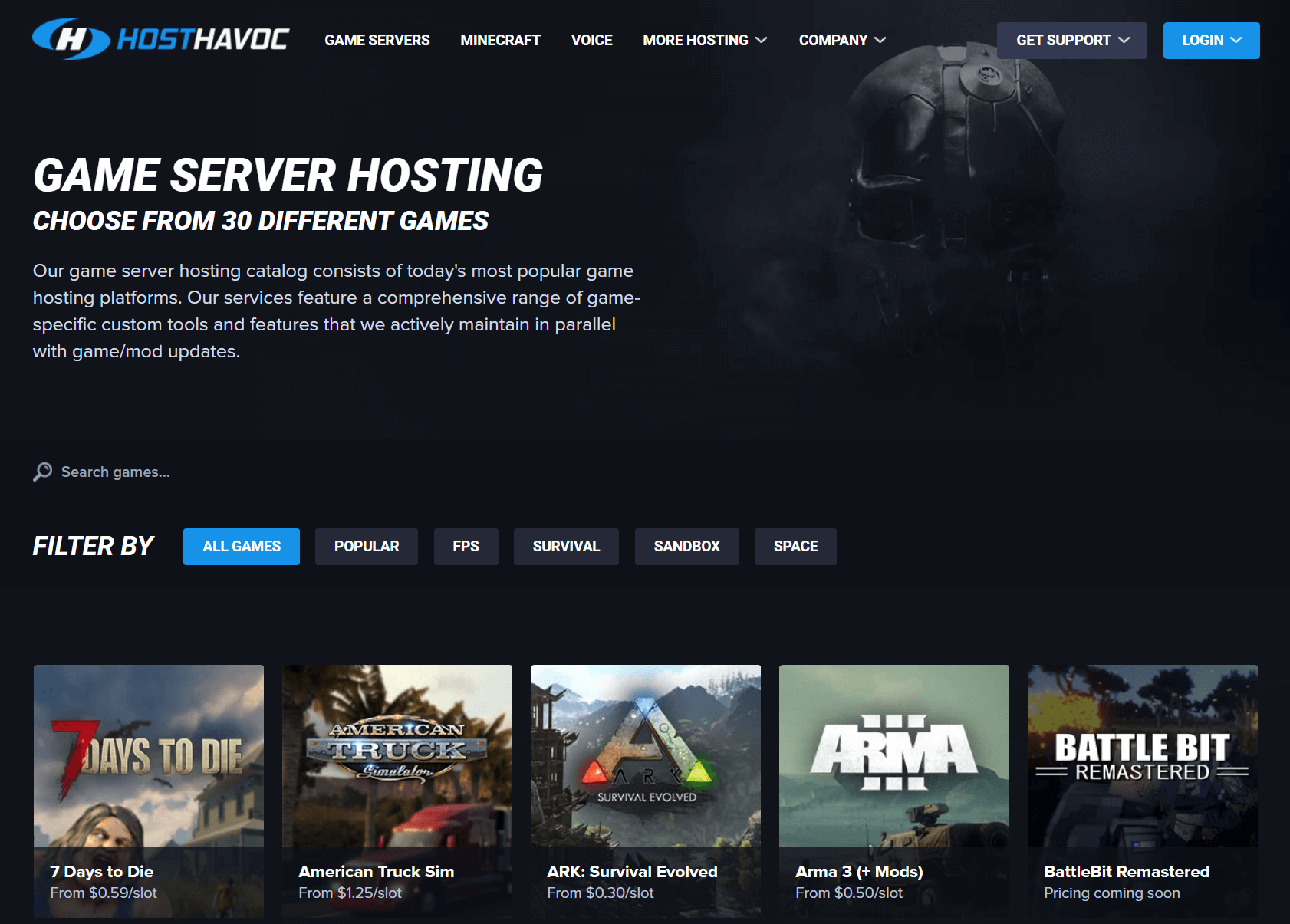Expand the More Hosting dropdown
Image resolution: width=1290 pixels, height=924 pixels.
[705, 40]
